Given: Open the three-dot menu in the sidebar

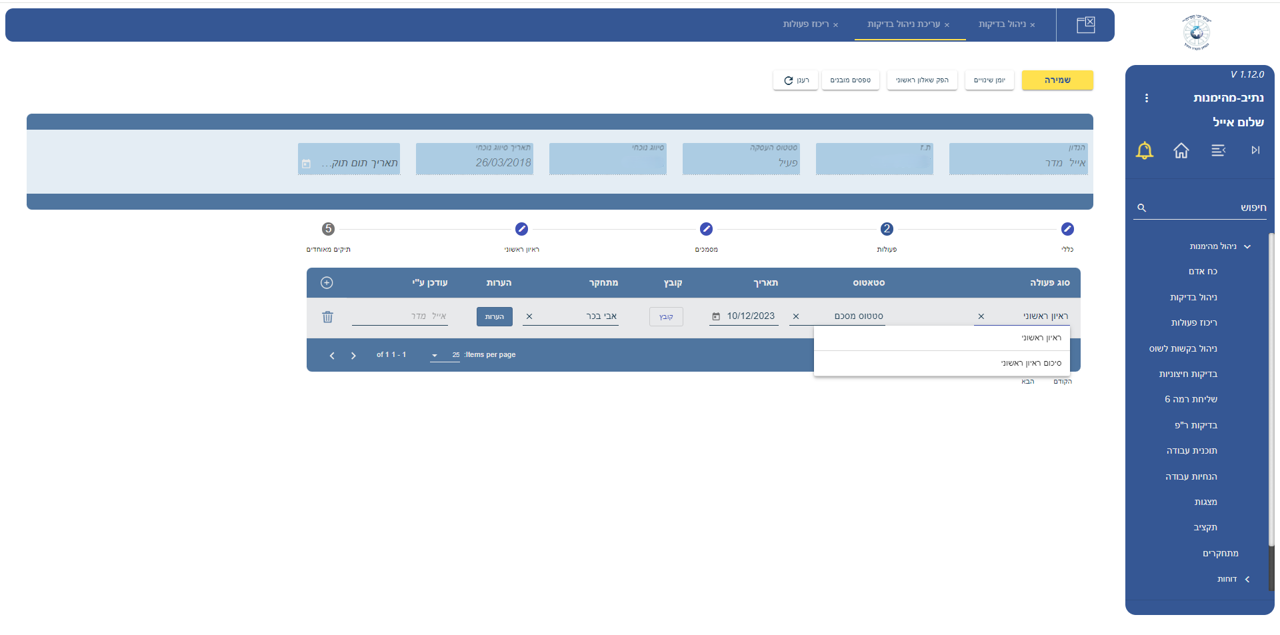Looking at the screenshot, I should click(1146, 98).
